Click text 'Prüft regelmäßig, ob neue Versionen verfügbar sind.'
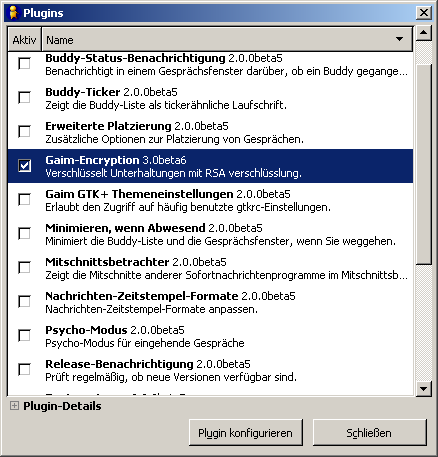438x457 pixels. 171,377
